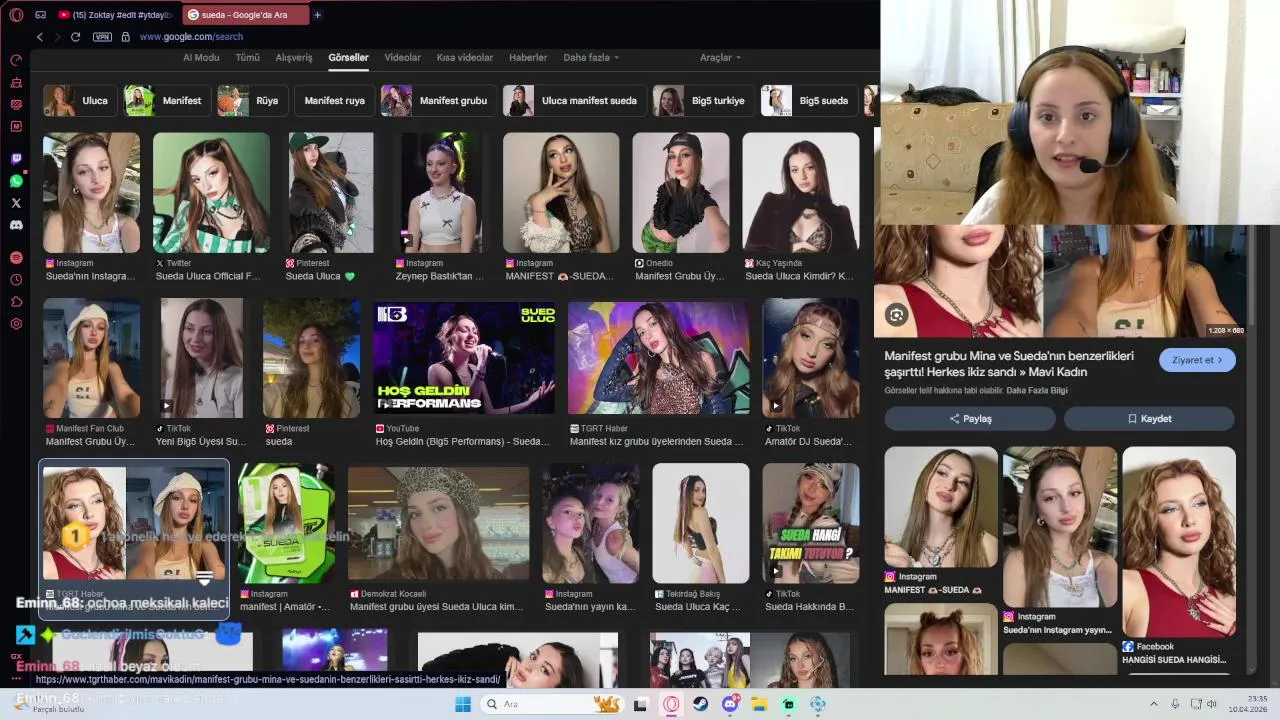Show hidden system tray icons
This screenshot has width=1280, height=720.
pos(1153,704)
